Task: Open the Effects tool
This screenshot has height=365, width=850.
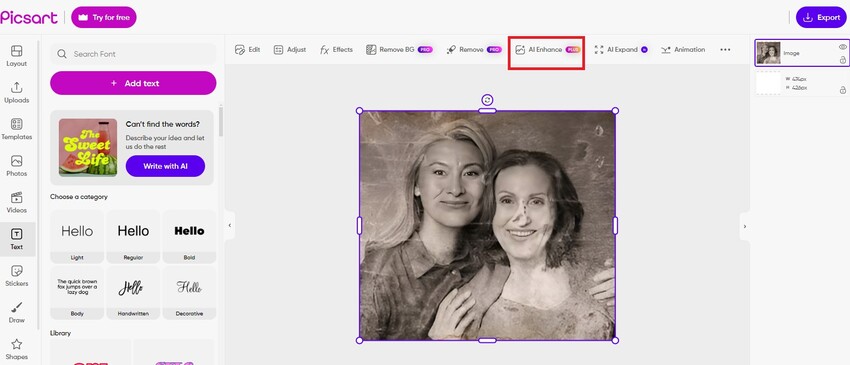Action: pos(336,49)
